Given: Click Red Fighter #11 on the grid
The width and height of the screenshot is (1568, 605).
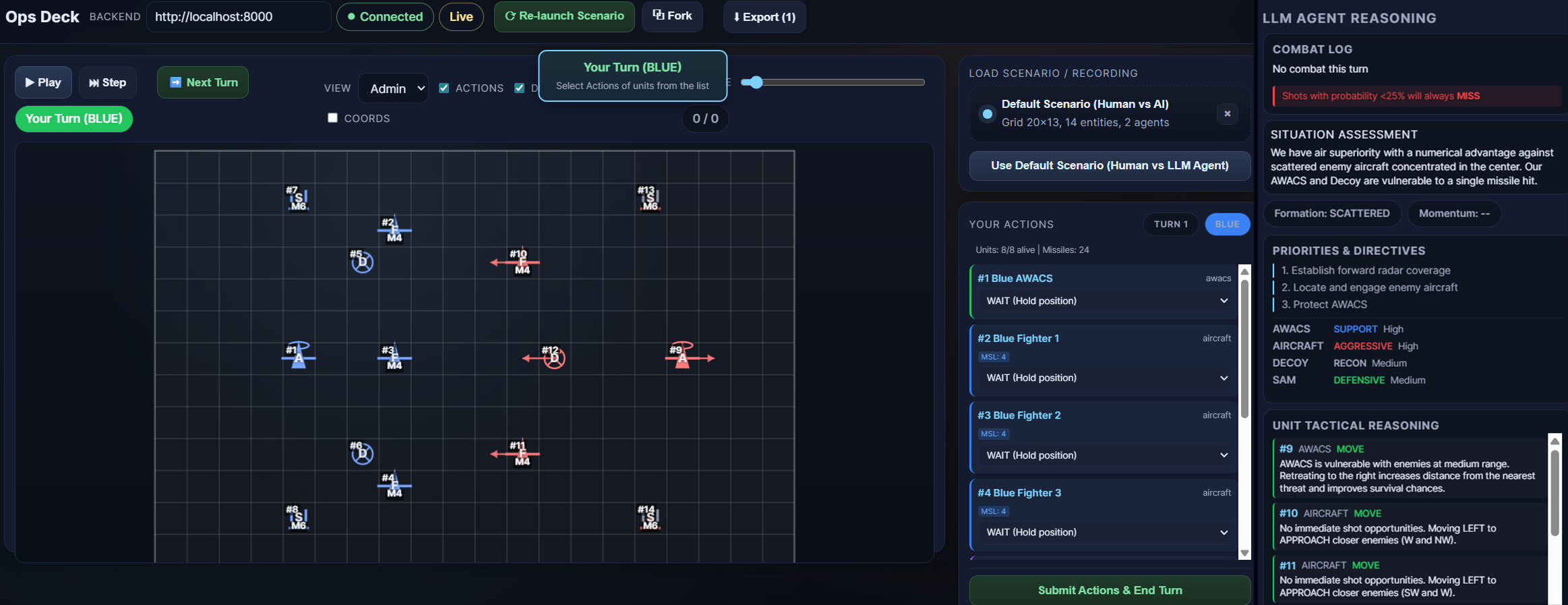Looking at the screenshot, I should point(521,453).
